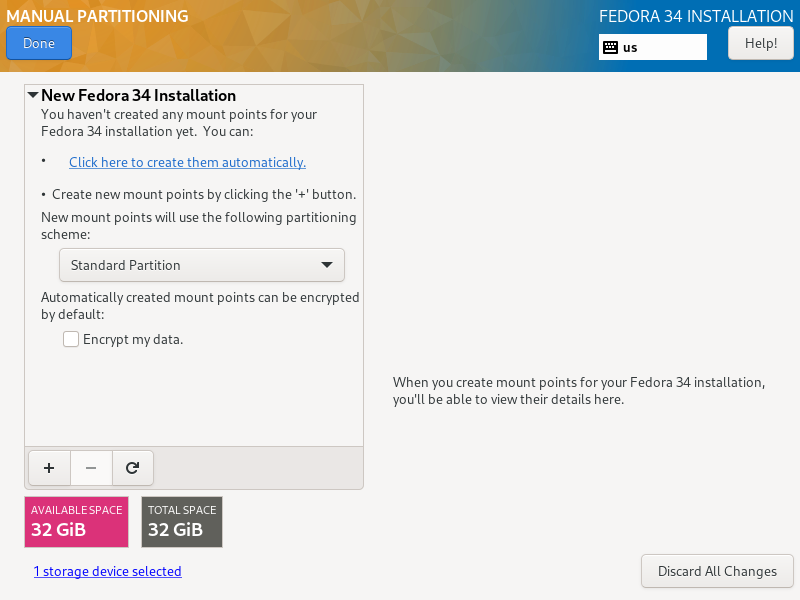Enable the Encrypt my data checkbox

tap(71, 339)
